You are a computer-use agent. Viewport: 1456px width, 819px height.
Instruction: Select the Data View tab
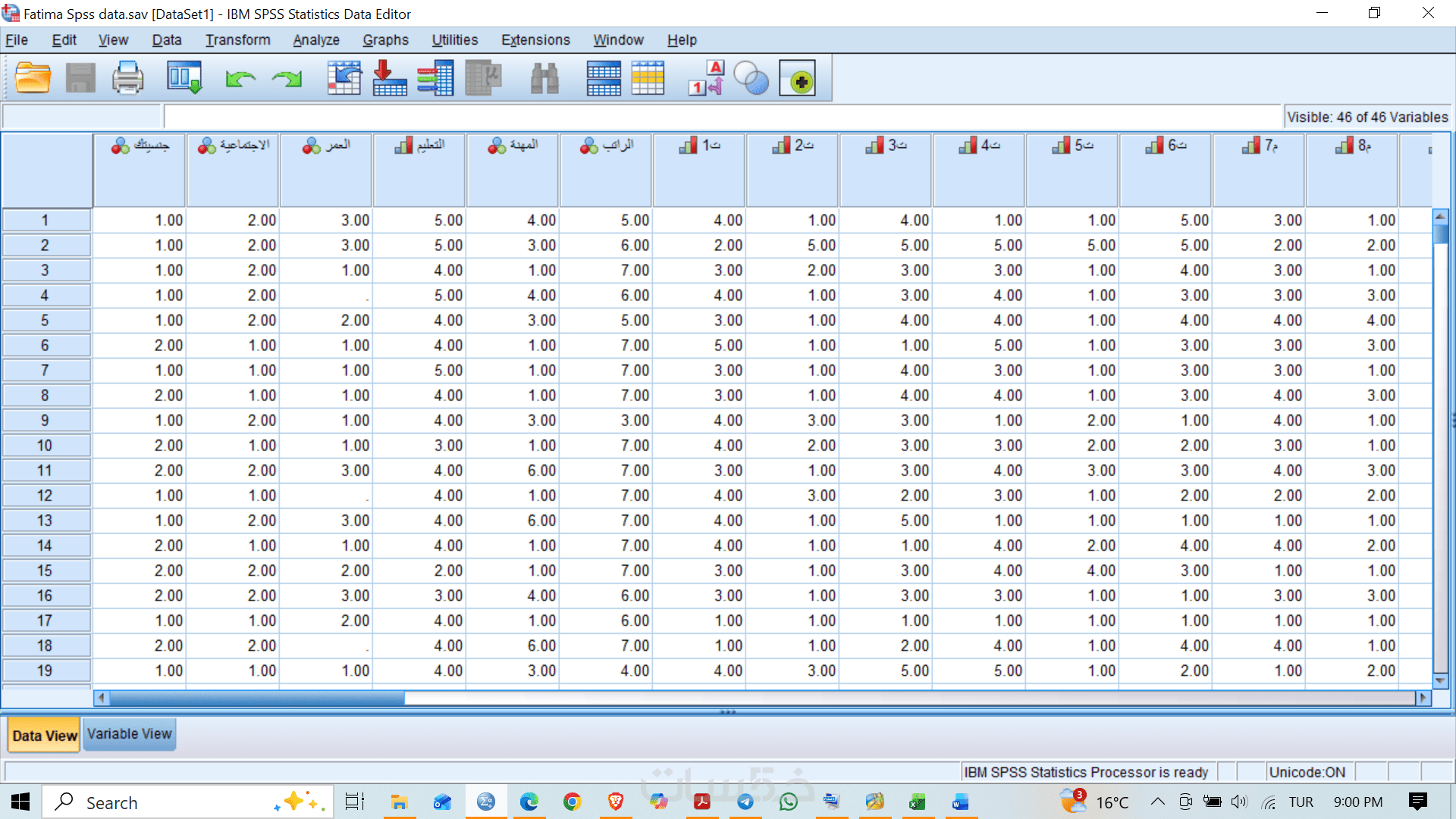[x=45, y=736]
